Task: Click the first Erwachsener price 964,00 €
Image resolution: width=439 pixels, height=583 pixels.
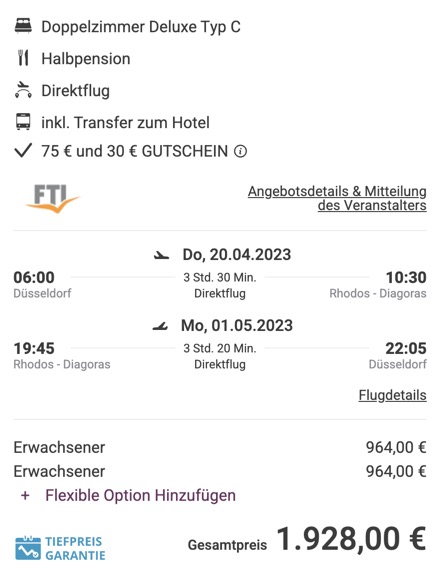Action: pos(396,447)
